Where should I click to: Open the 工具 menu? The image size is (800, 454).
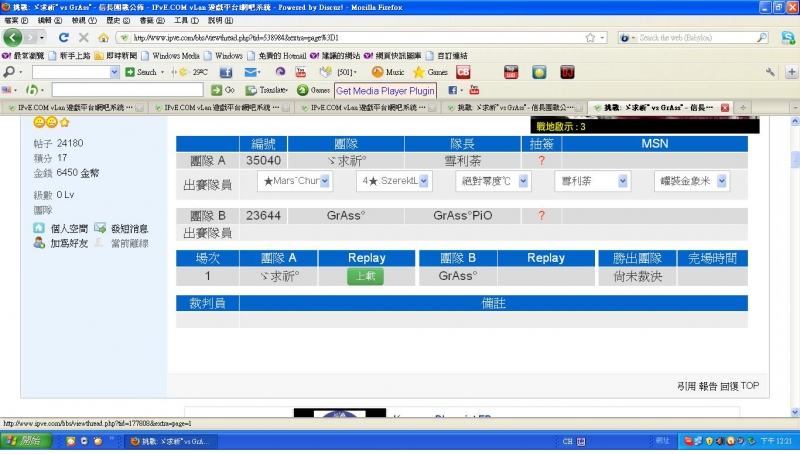click(x=186, y=20)
